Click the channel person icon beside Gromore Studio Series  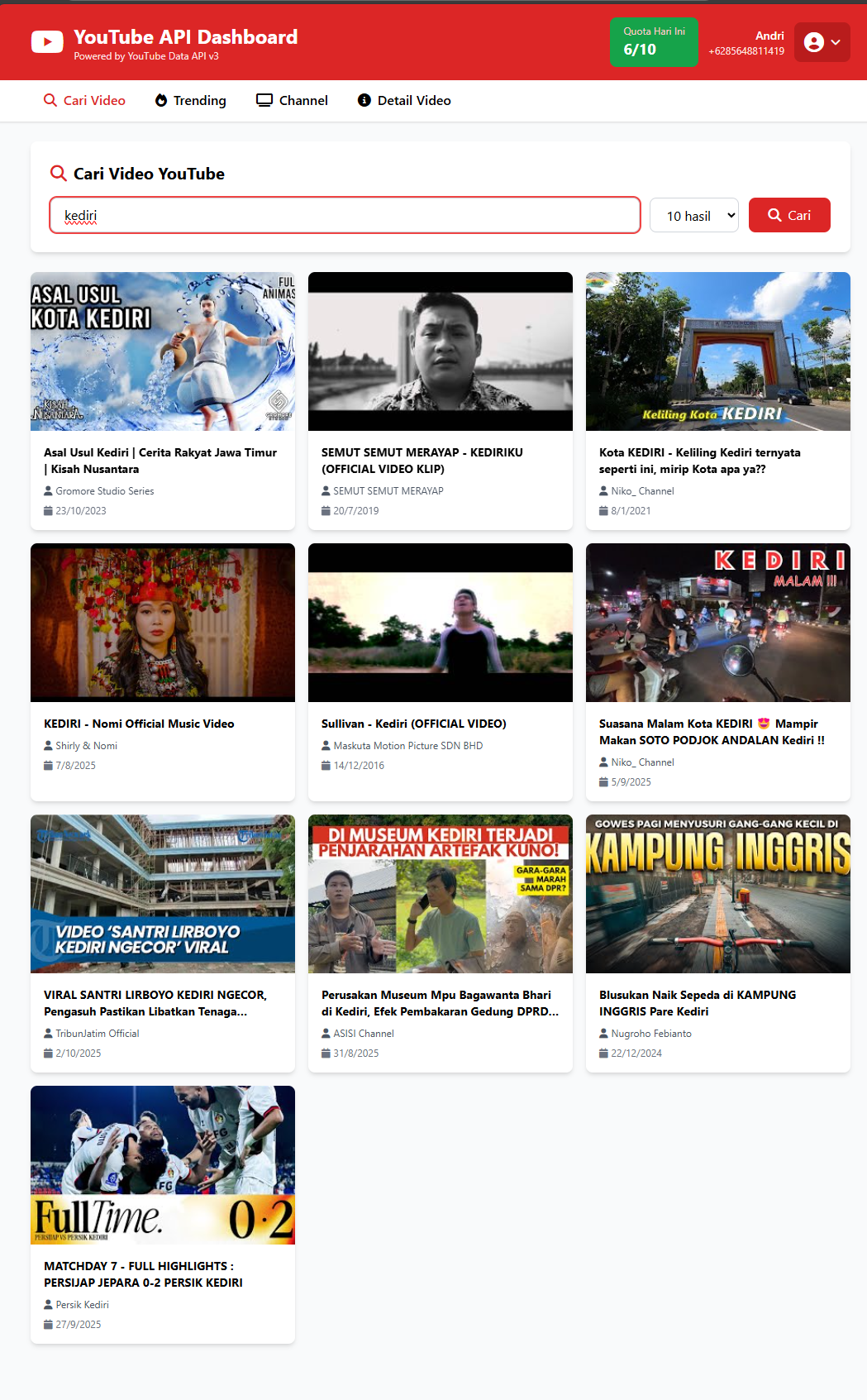point(48,491)
